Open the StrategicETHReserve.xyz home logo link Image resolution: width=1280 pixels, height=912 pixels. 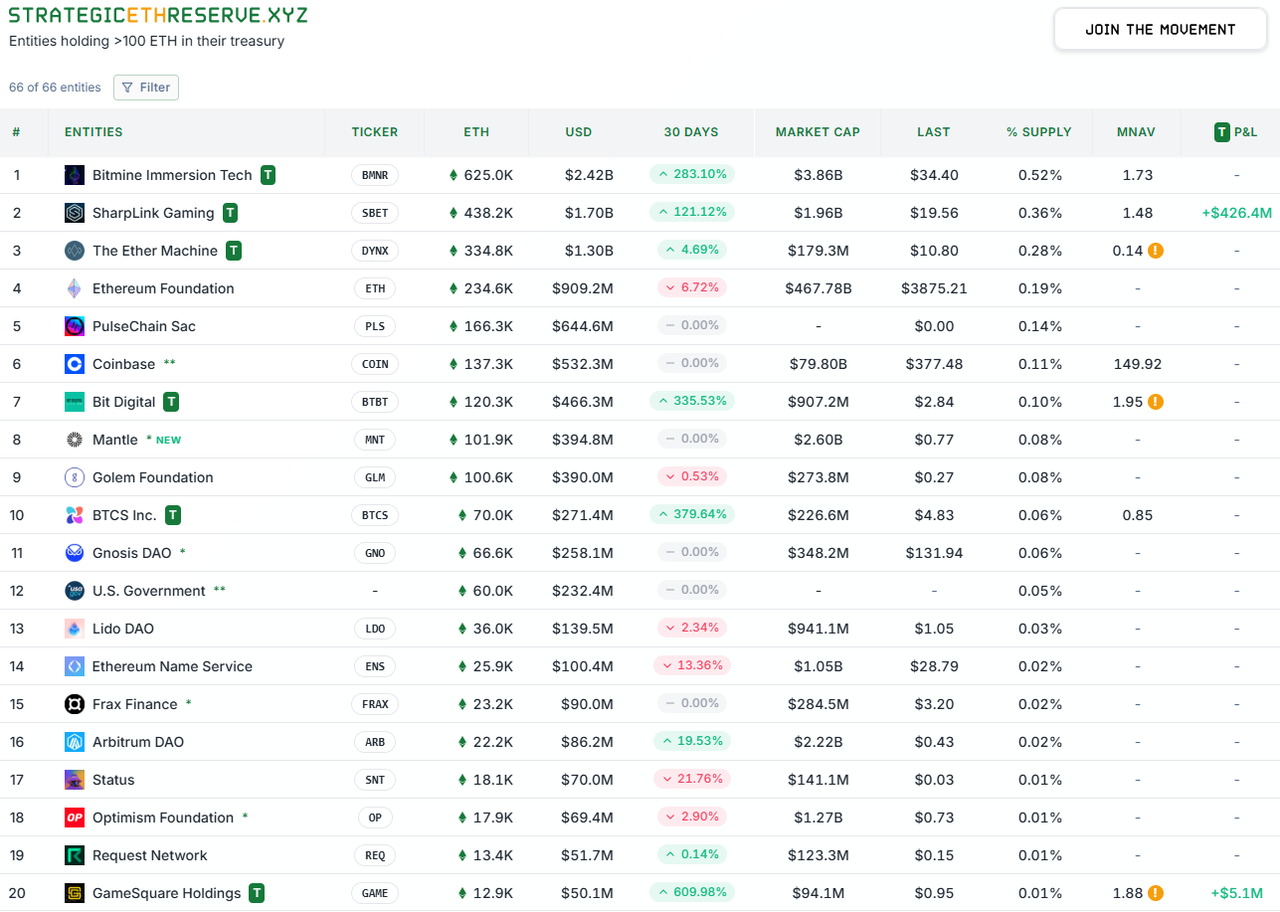pos(158,16)
